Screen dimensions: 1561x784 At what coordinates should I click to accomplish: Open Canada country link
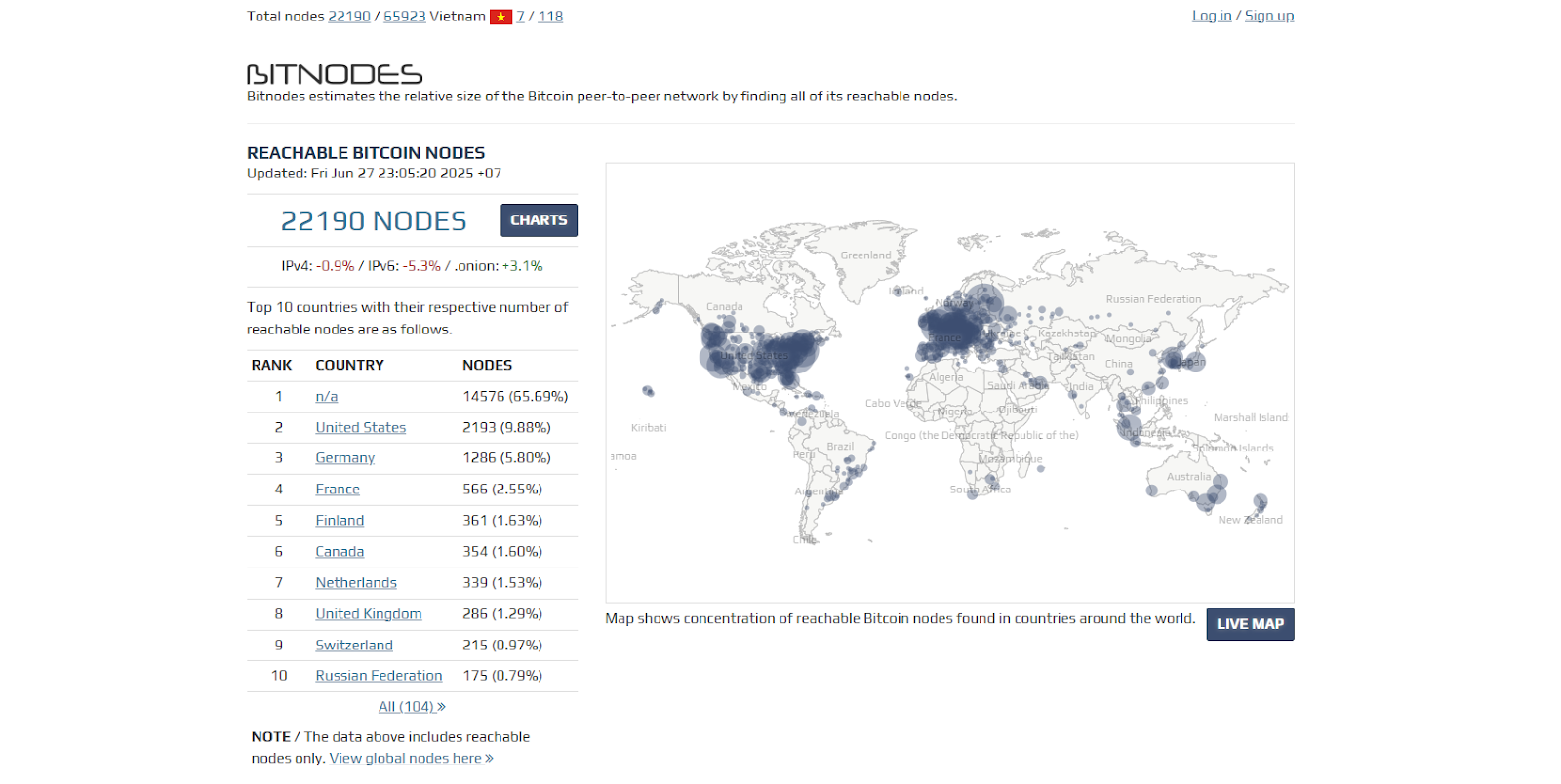340,552
